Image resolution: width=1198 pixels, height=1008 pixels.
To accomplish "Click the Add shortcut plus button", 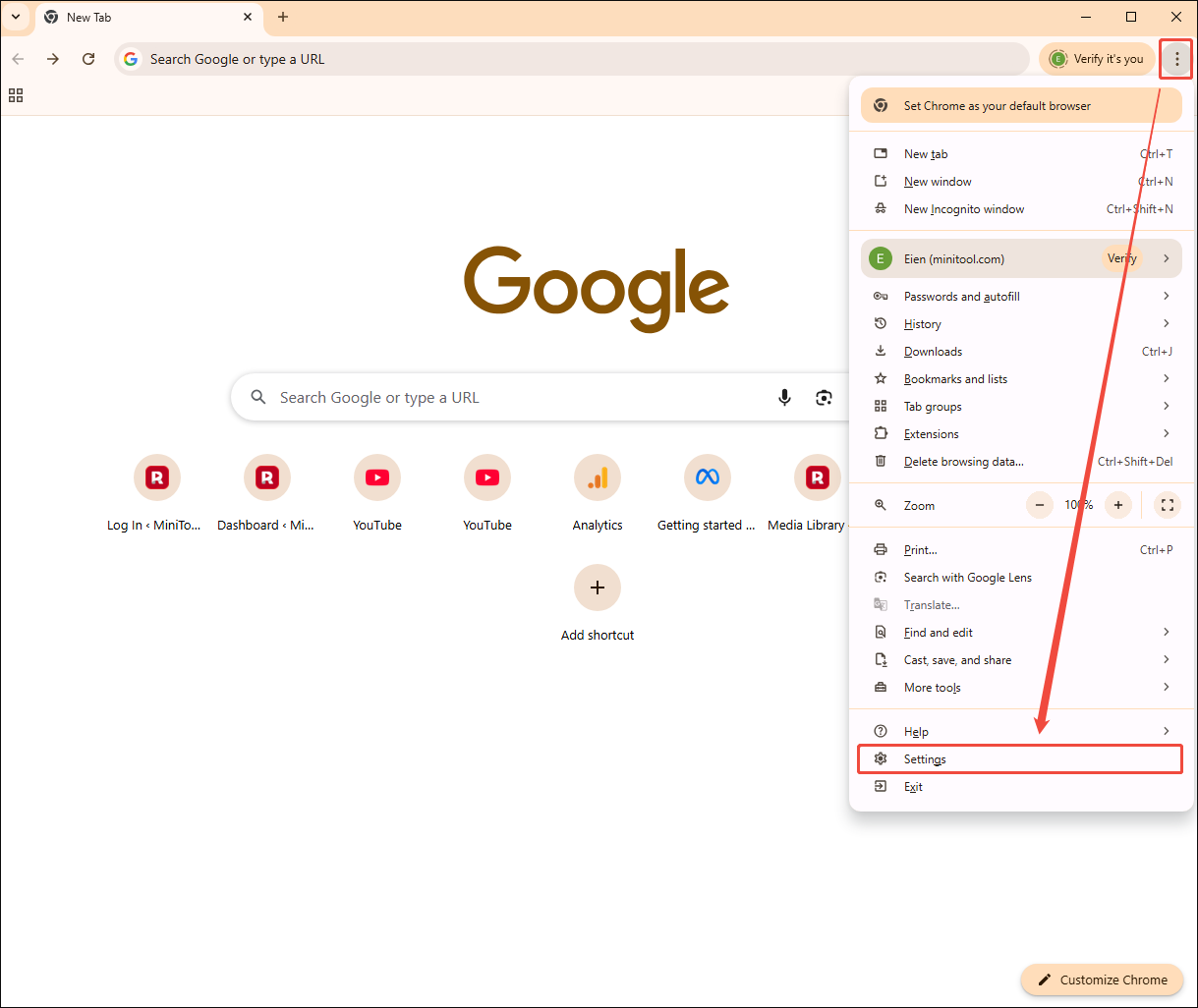I will point(597,588).
